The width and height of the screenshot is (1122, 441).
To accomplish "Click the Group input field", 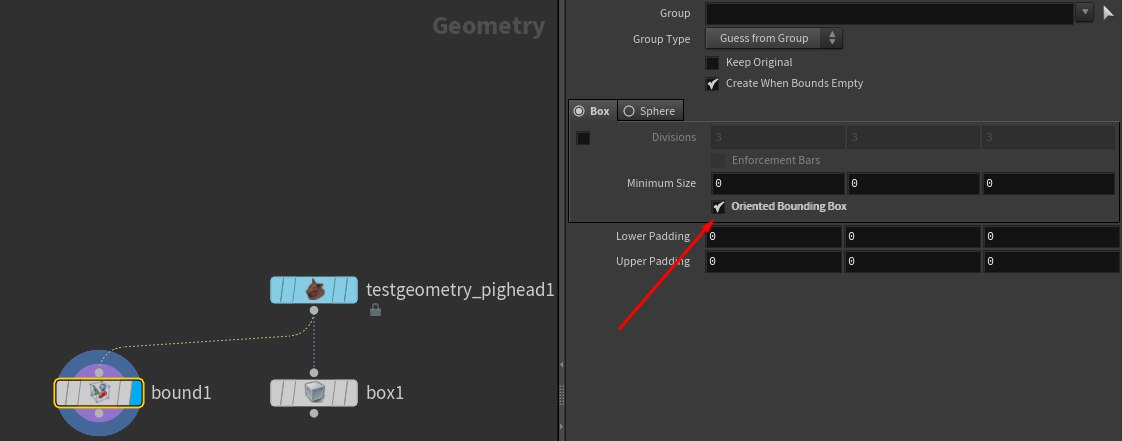I will pos(889,12).
